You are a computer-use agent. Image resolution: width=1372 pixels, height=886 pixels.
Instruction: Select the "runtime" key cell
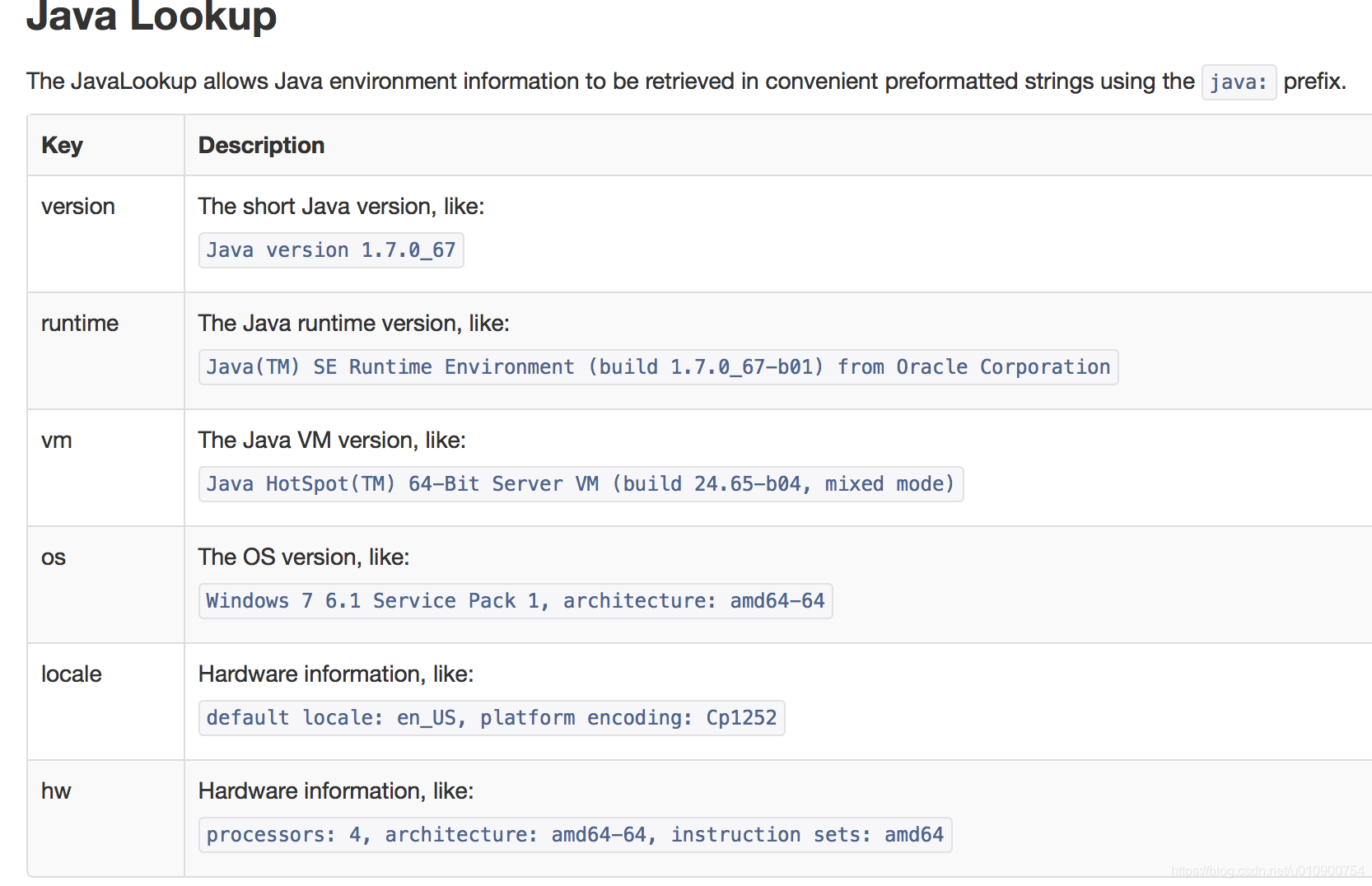pyautogui.click(x=80, y=323)
